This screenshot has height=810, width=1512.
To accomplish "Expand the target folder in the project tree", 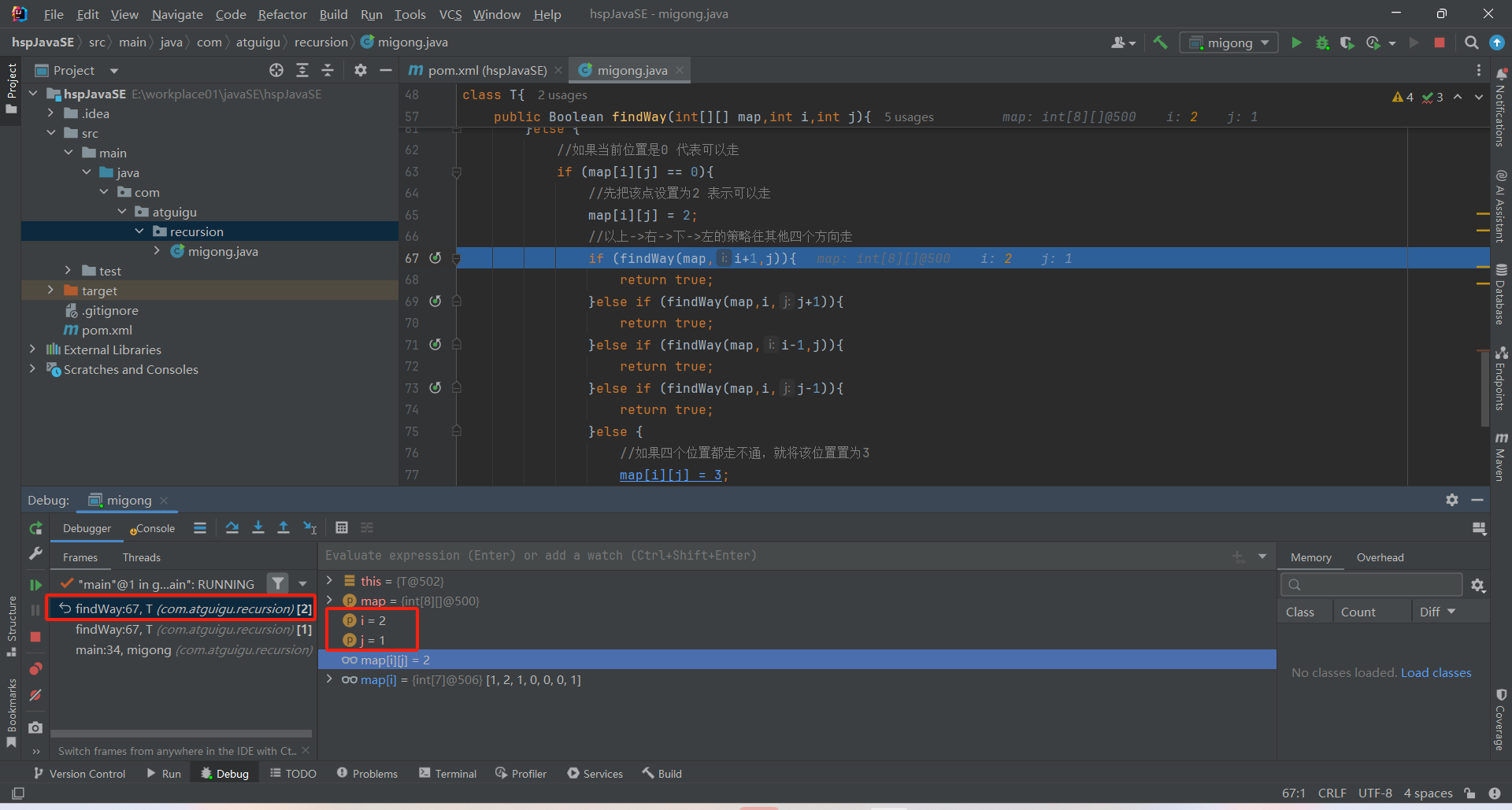I will 50,290.
